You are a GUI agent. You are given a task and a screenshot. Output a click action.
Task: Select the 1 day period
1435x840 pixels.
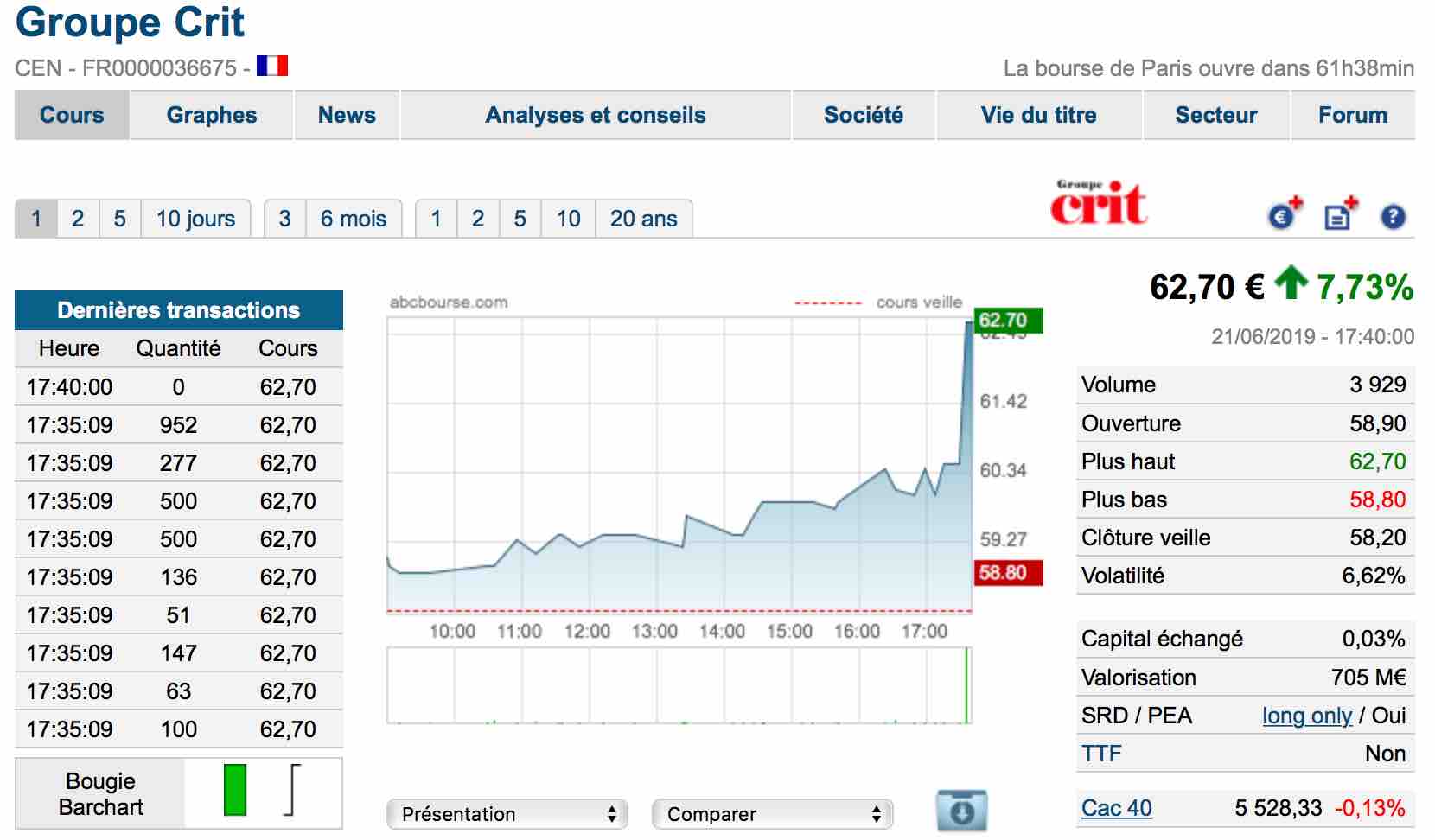click(x=36, y=219)
